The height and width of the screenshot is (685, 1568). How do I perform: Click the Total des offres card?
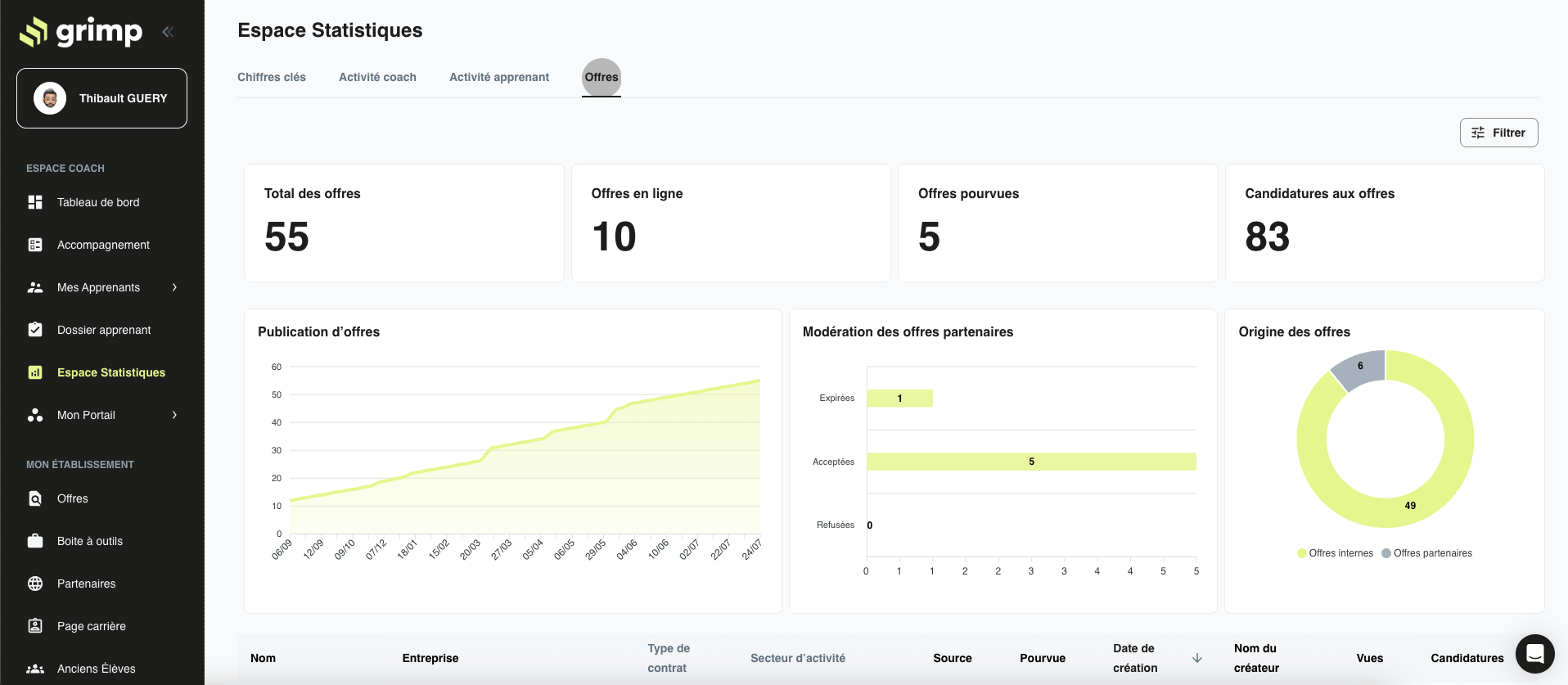(404, 223)
